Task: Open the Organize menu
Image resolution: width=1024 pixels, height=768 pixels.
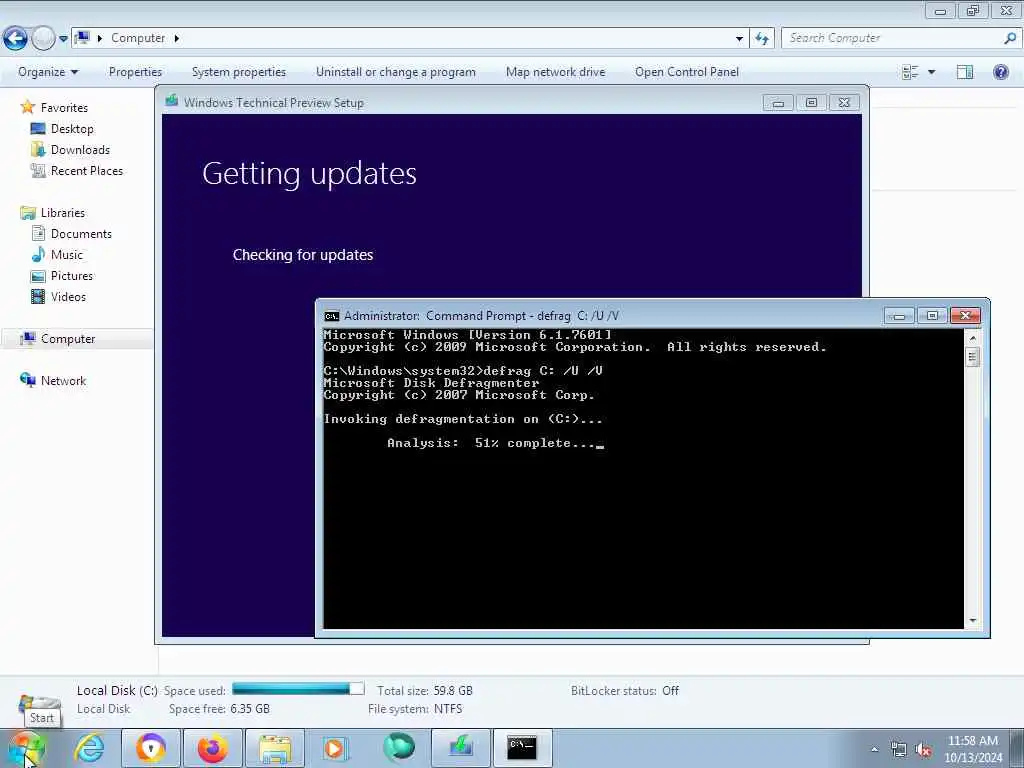Action: (x=48, y=72)
